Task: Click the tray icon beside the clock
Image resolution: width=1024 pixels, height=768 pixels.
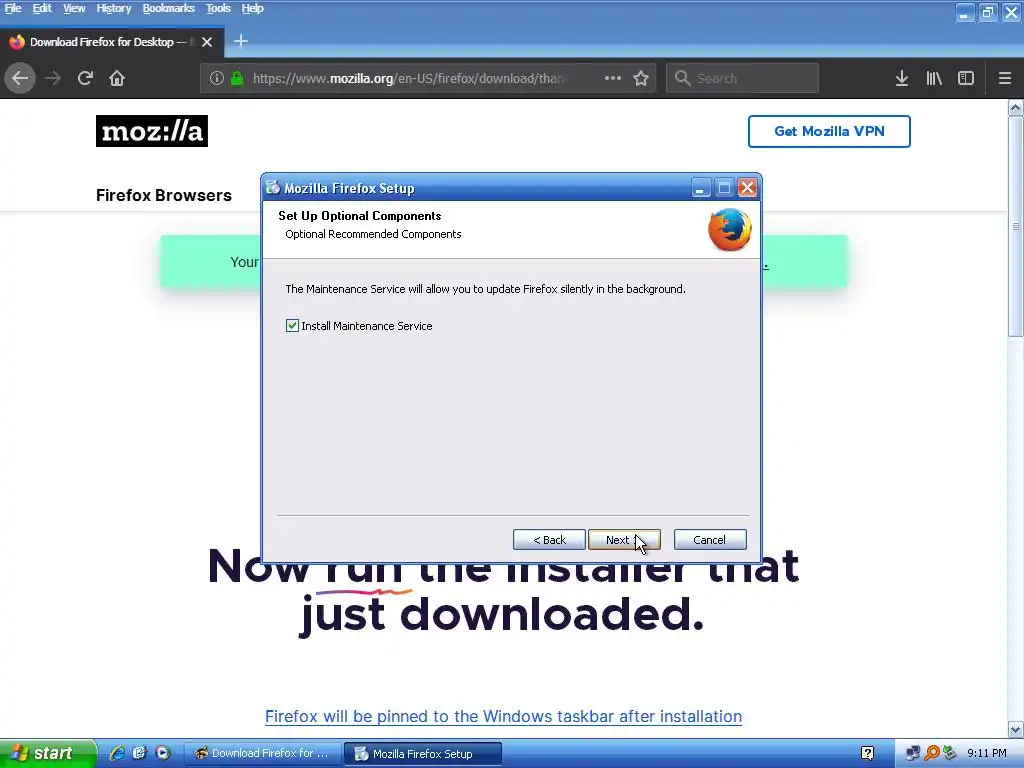Action: tap(950, 754)
